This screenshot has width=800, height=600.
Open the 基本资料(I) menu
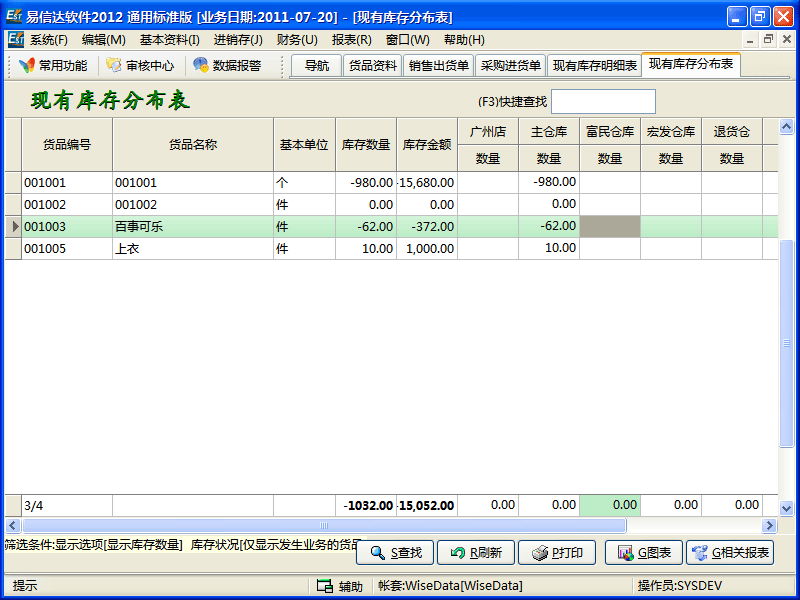click(x=169, y=40)
